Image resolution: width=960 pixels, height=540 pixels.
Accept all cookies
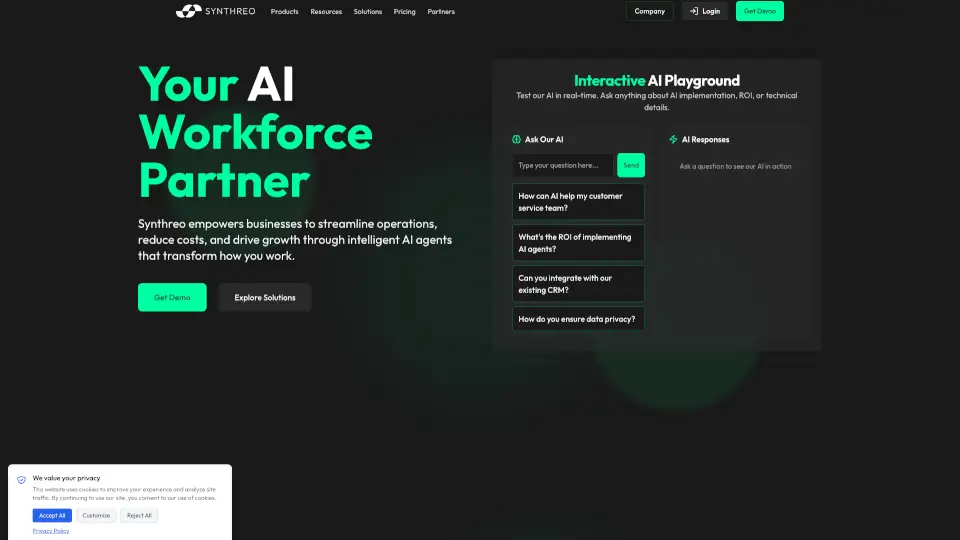pos(52,515)
